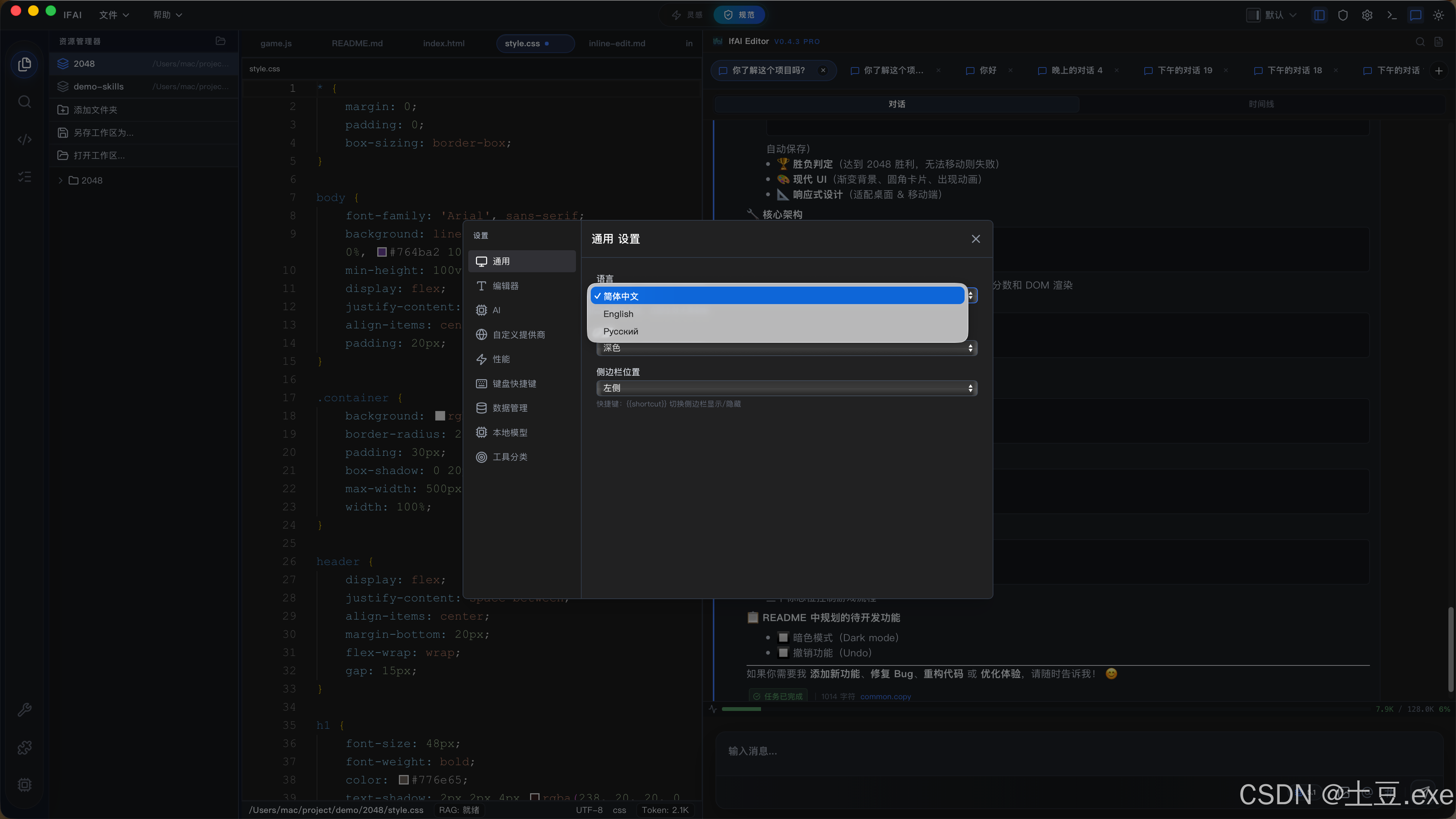1456x819 pixels.
Task: Open the 你好 conversation tab
Action: pyautogui.click(x=988, y=71)
